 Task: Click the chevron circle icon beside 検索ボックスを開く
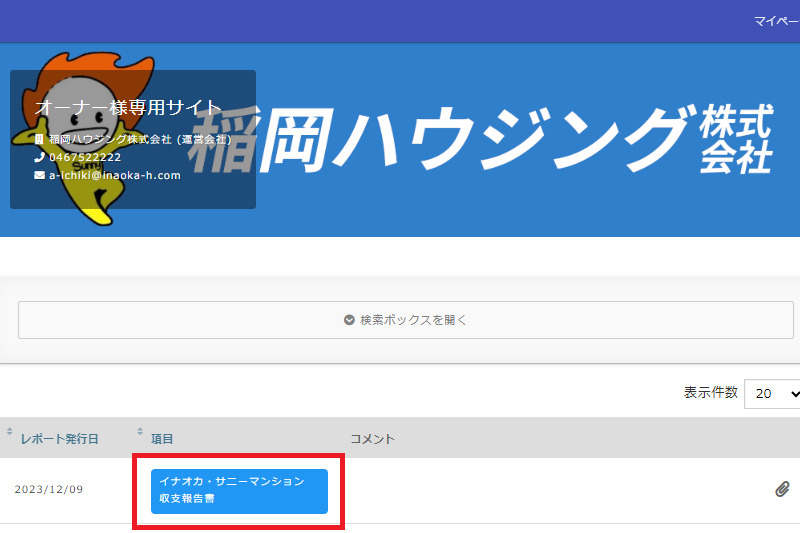coord(349,320)
